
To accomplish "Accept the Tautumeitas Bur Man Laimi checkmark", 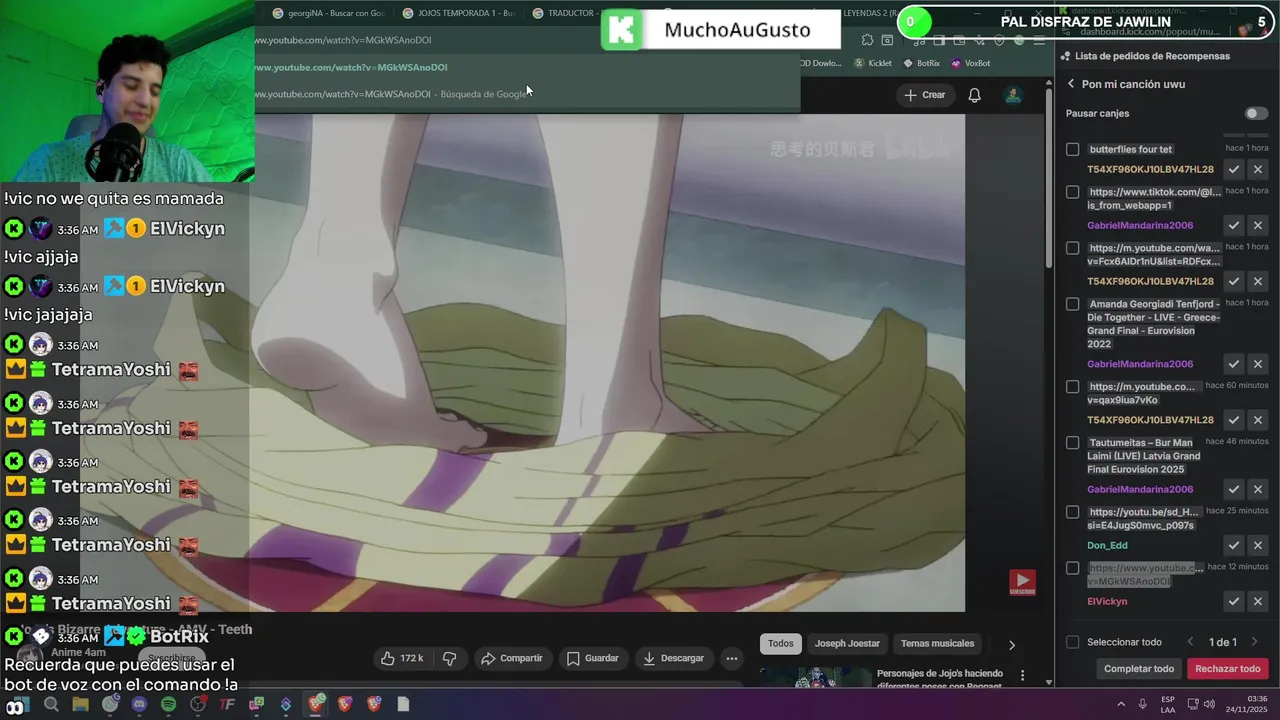I will click(1234, 490).
